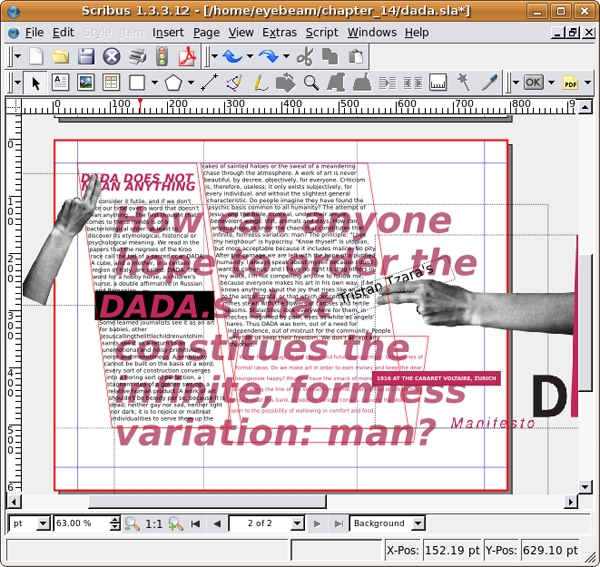
Task: Open the Extras menu
Action: click(x=279, y=33)
